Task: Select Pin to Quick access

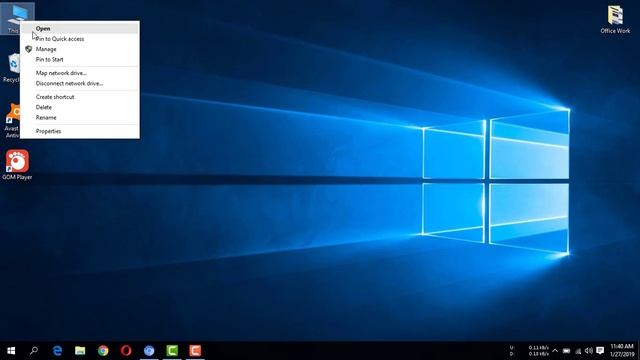Action: point(80,39)
